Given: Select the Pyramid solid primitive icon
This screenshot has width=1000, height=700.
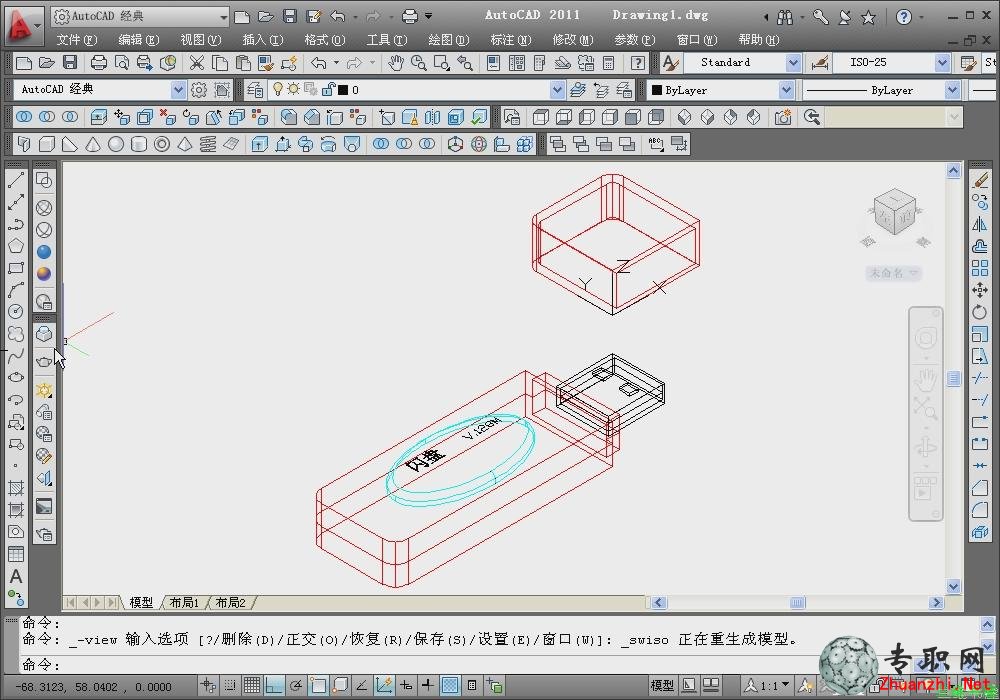Looking at the screenshot, I should 185,145.
